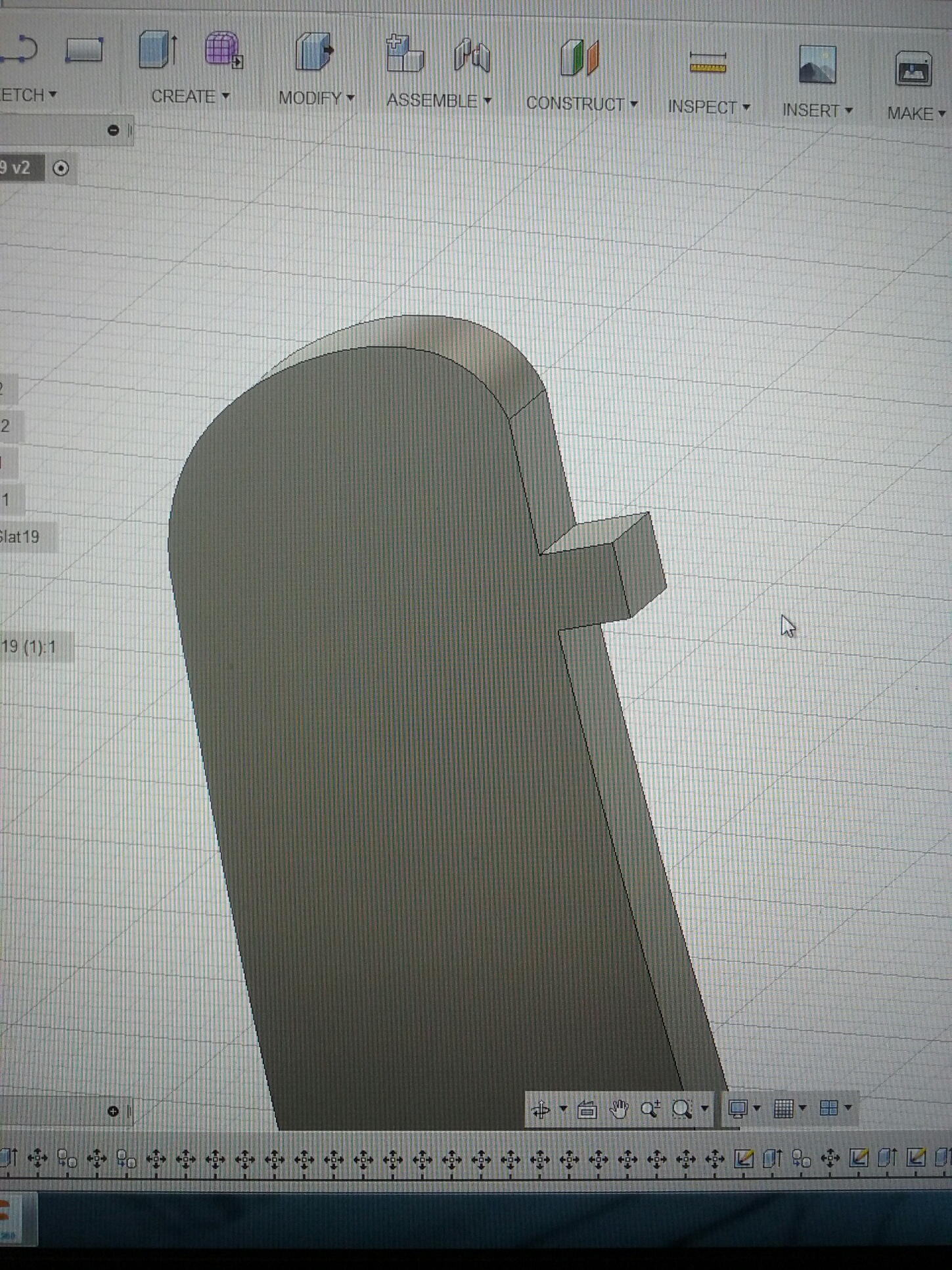Open the MAKE dropdown menu
Viewport: 952px width, 1270px height.
(917, 114)
